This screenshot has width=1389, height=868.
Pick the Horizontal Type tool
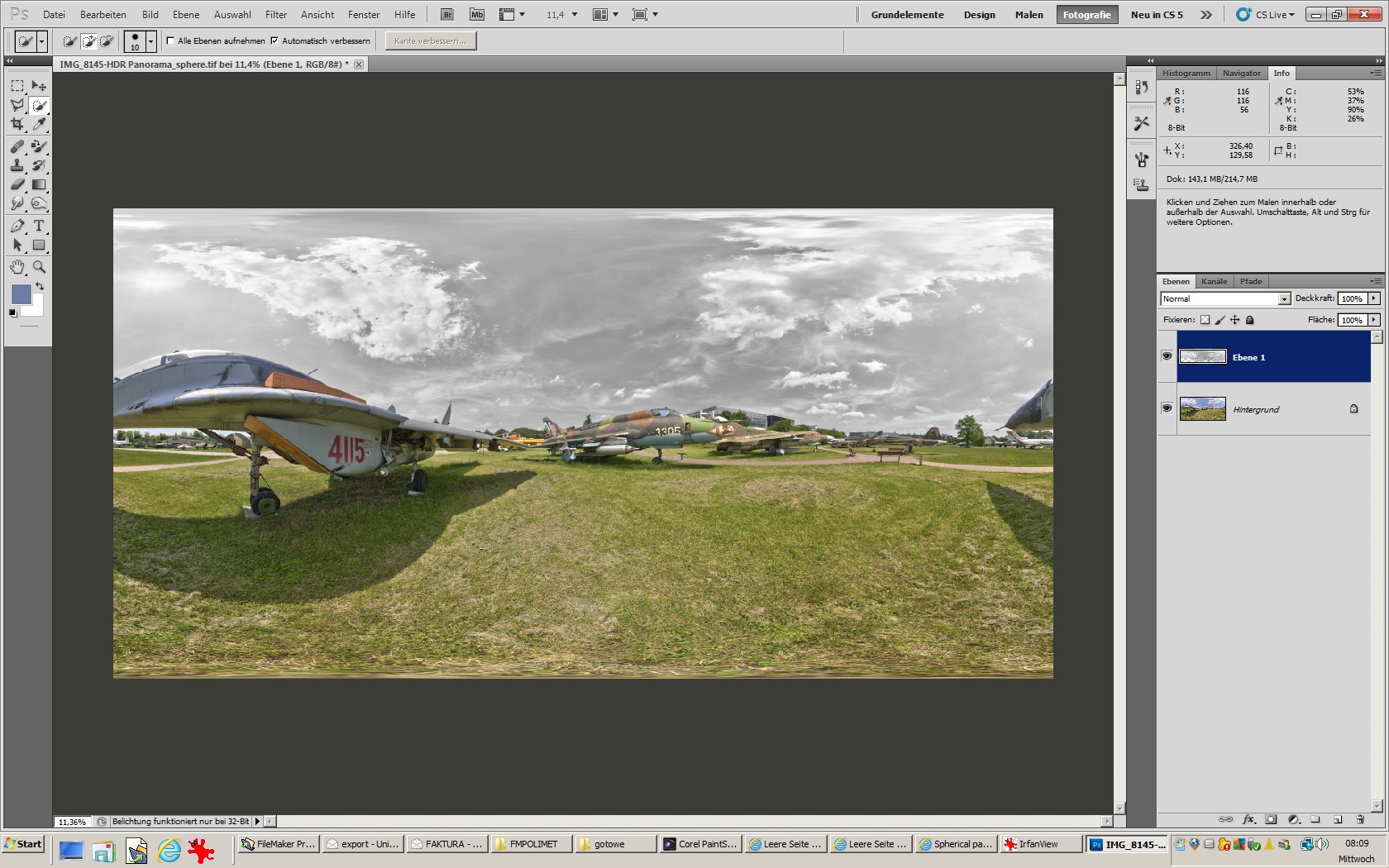tap(39, 226)
